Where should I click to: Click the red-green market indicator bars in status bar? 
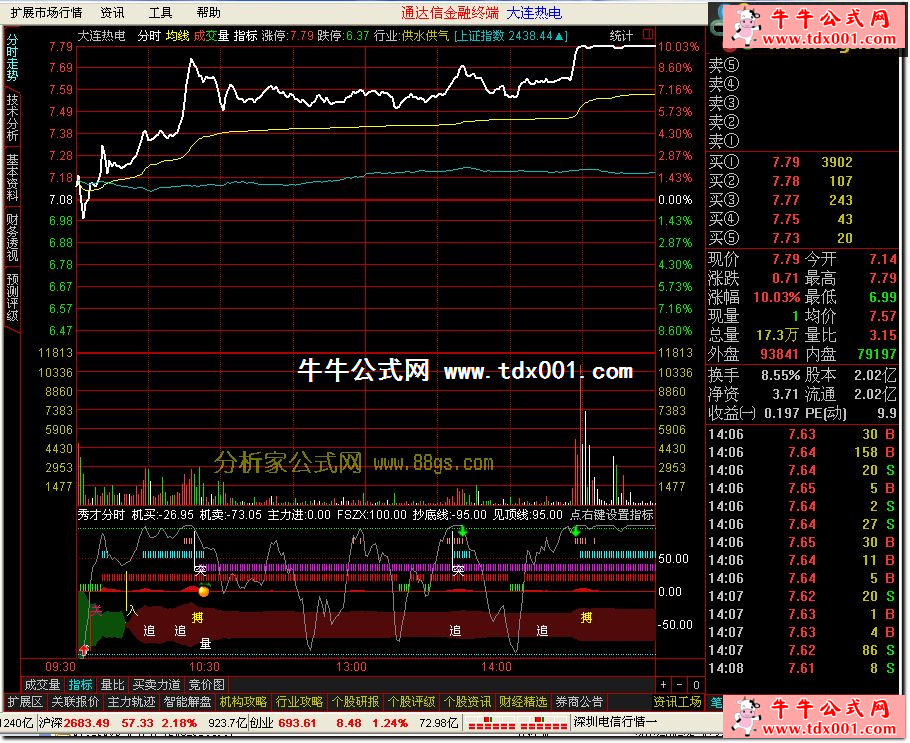[517, 723]
